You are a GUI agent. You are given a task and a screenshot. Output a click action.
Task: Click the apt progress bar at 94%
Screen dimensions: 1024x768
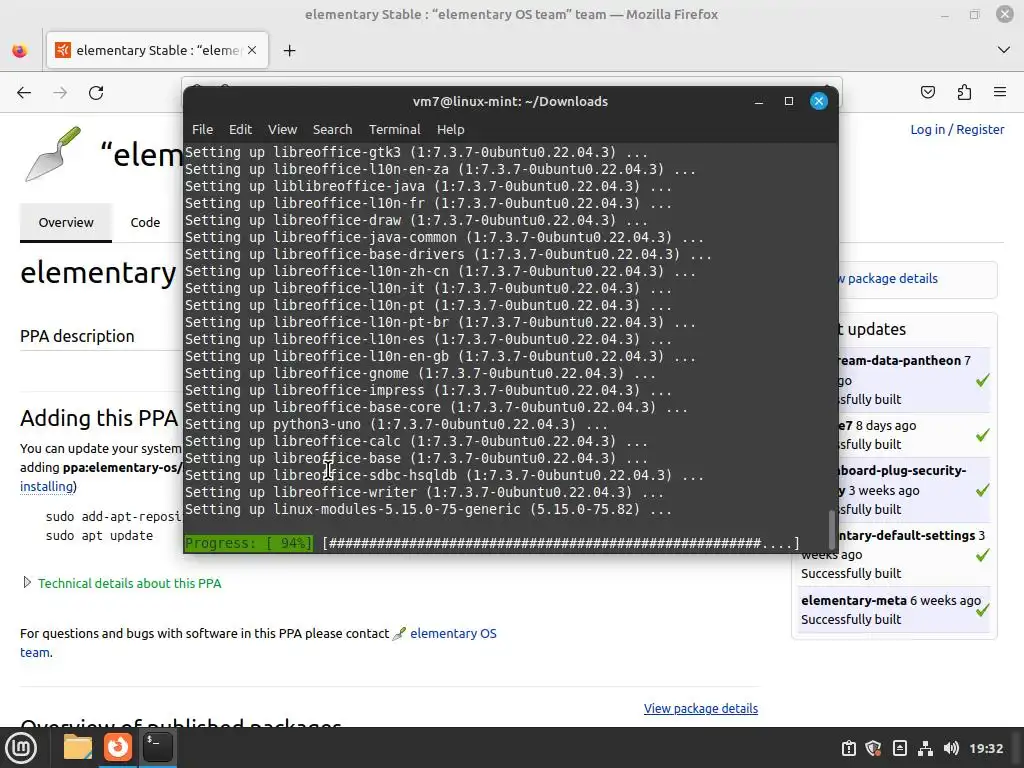pyautogui.click(x=492, y=543)
